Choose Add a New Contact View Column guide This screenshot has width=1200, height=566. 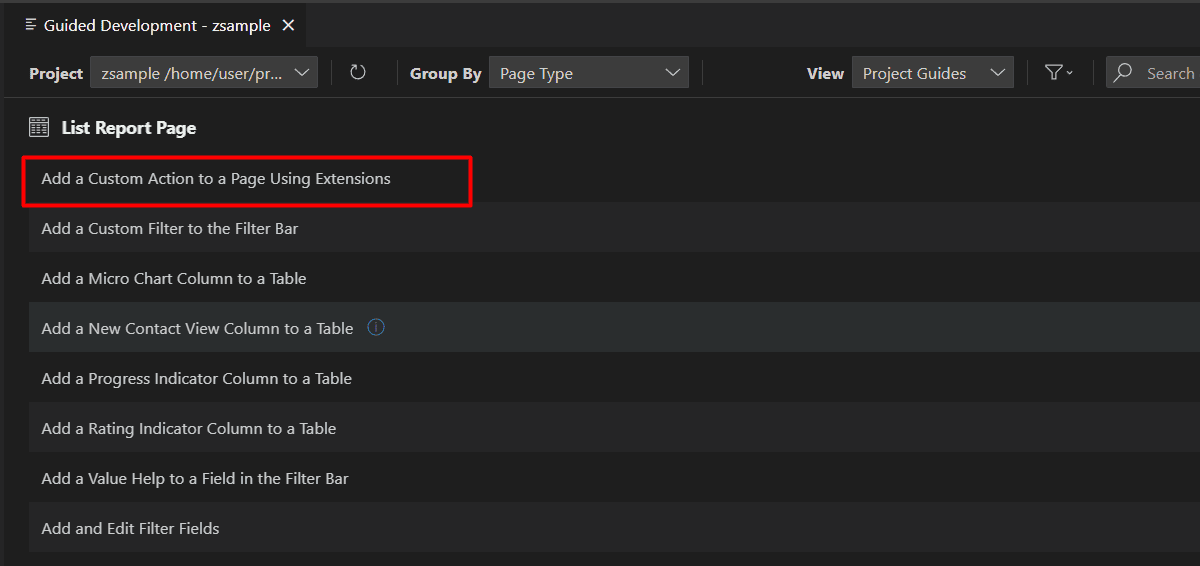click(197, 329)
